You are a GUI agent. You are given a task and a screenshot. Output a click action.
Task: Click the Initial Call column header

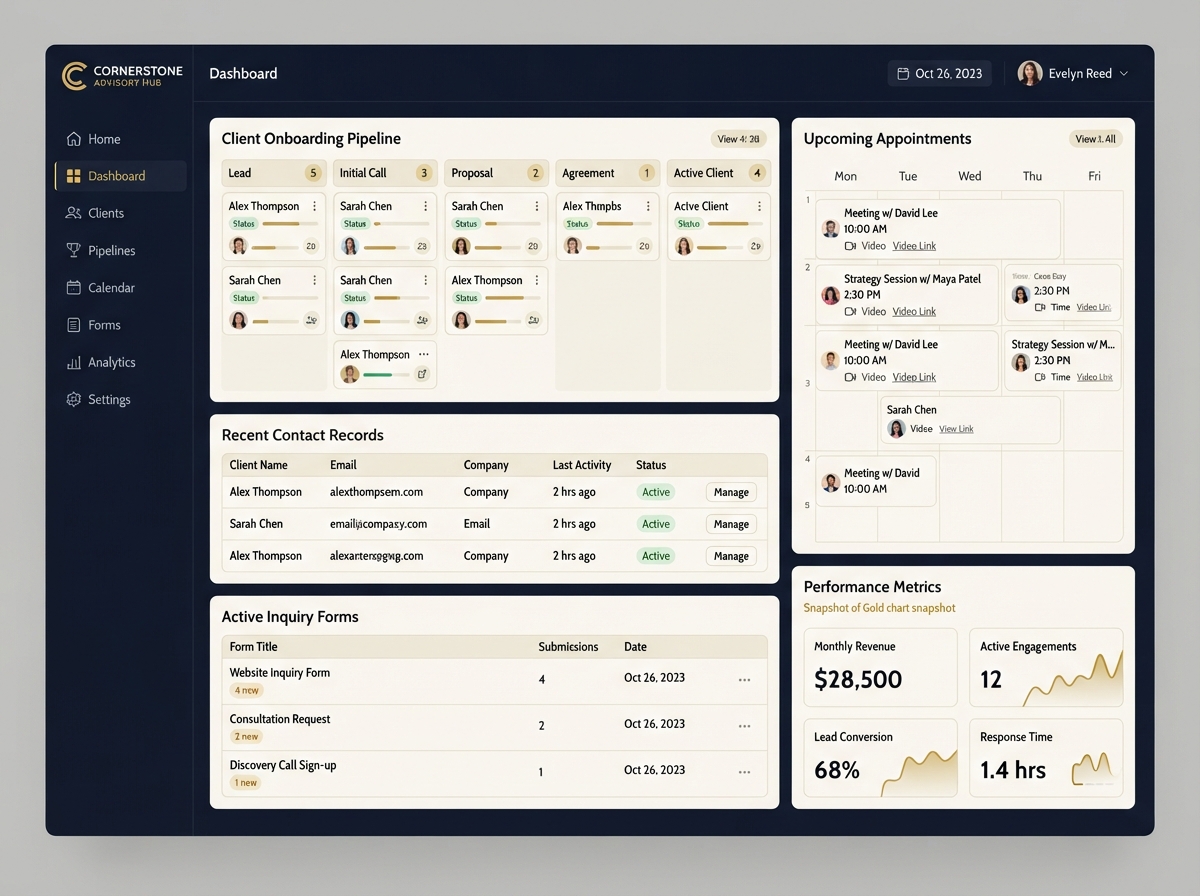pos(385,173)
